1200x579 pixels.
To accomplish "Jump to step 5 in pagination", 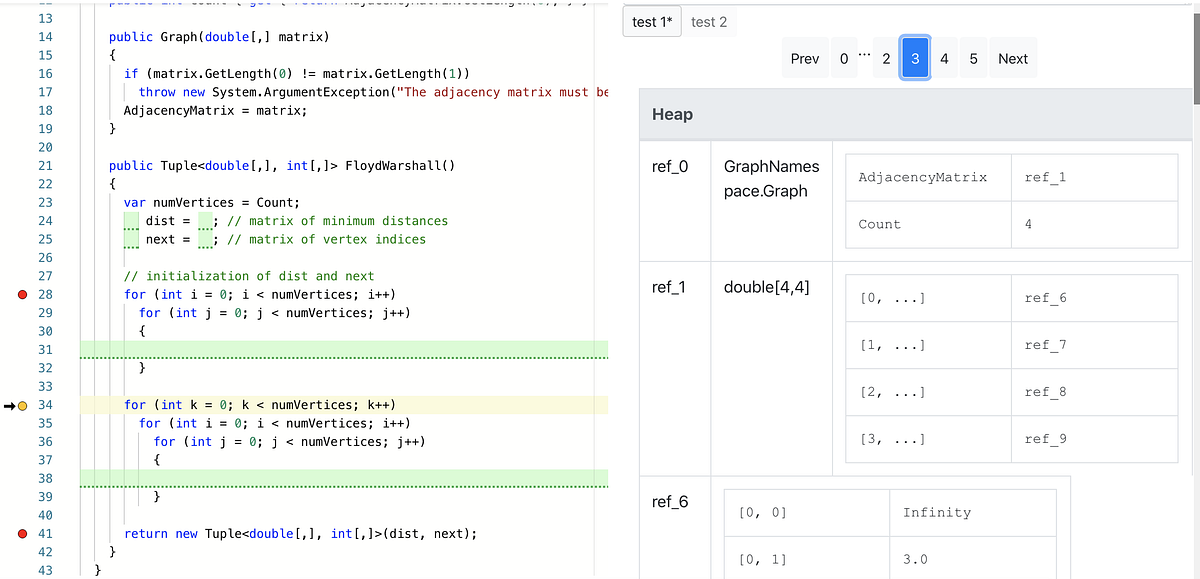I will click(972, 57).
